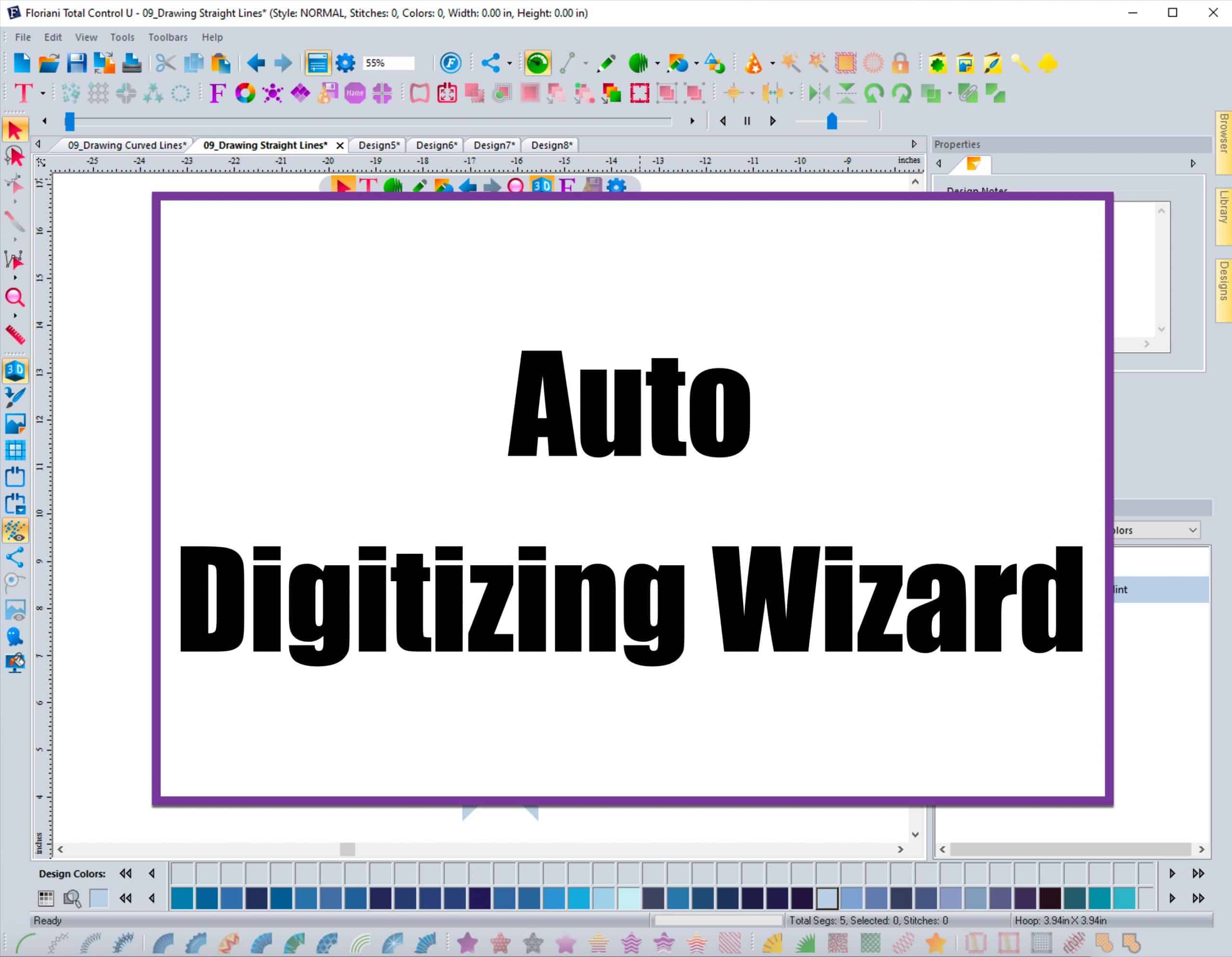Open the Tools menu
Viewport: 1232px width, 957px height.
tap(122, 37)
